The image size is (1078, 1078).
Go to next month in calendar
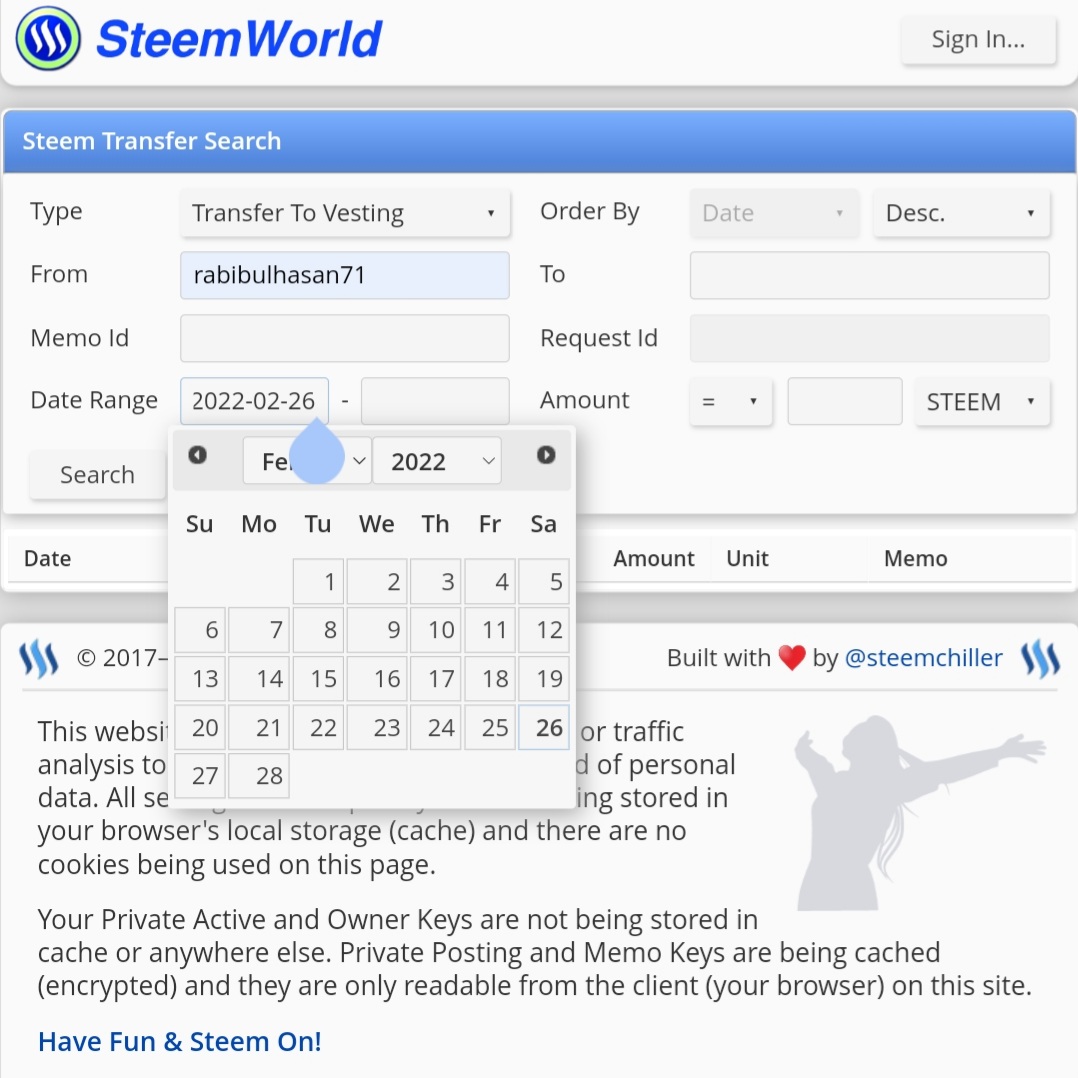pos(546,455)
